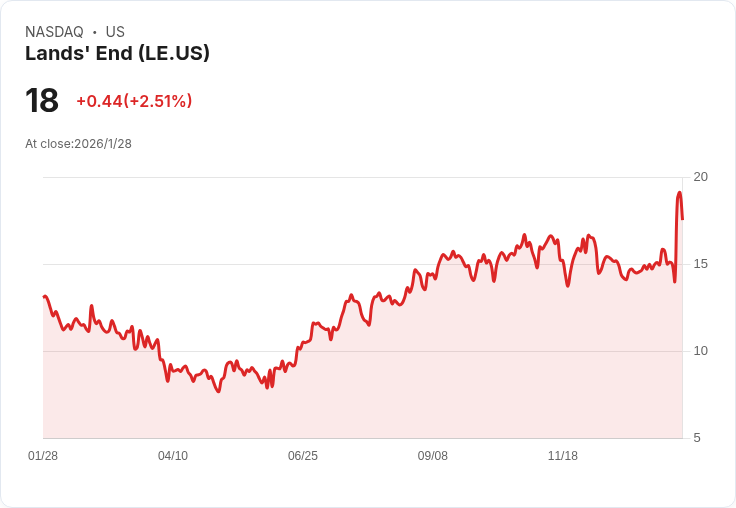Open the Lands' End (LE.US) title

(x=117, y=54)
